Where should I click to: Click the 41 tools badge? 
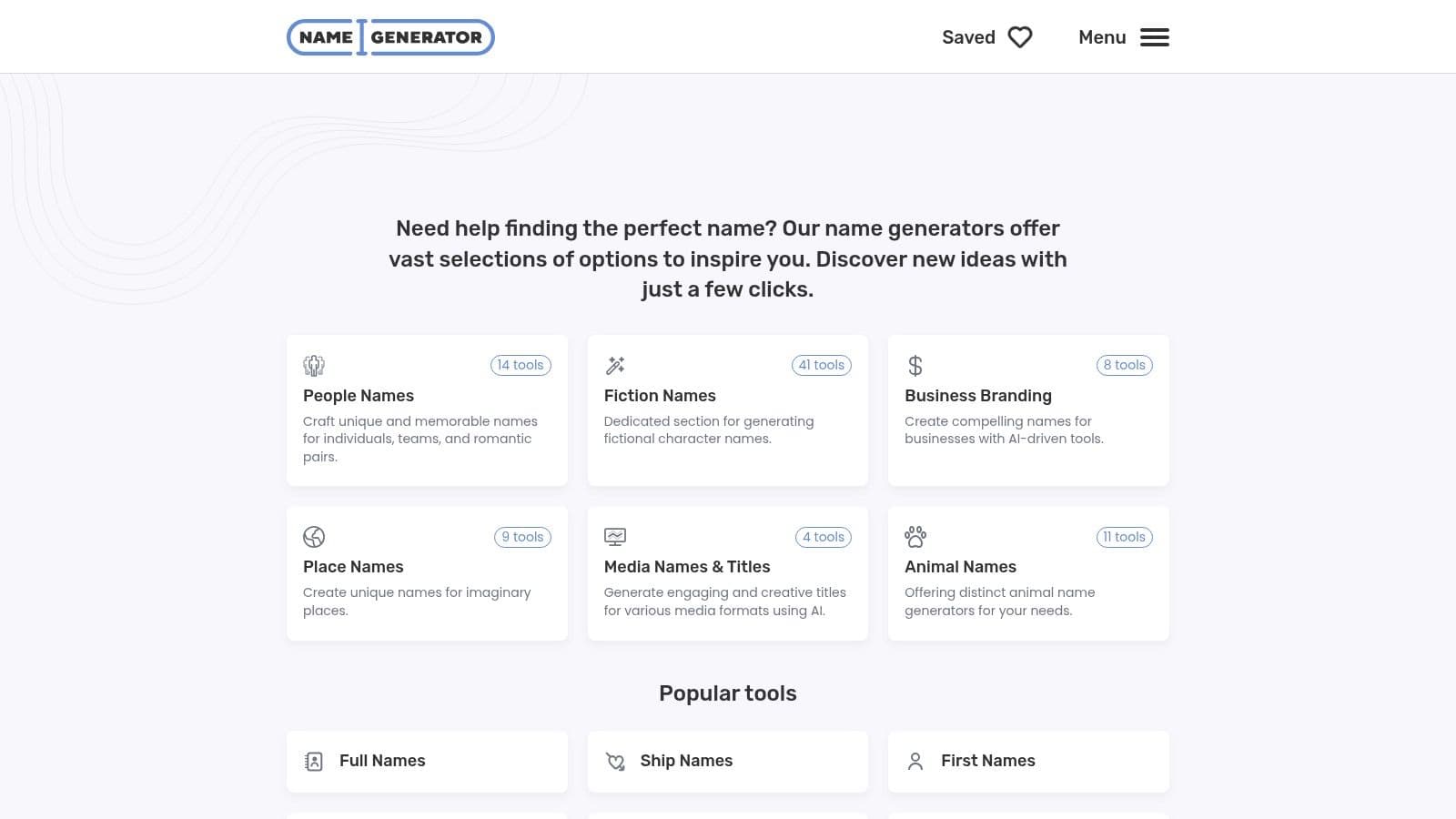coord(822,365)
